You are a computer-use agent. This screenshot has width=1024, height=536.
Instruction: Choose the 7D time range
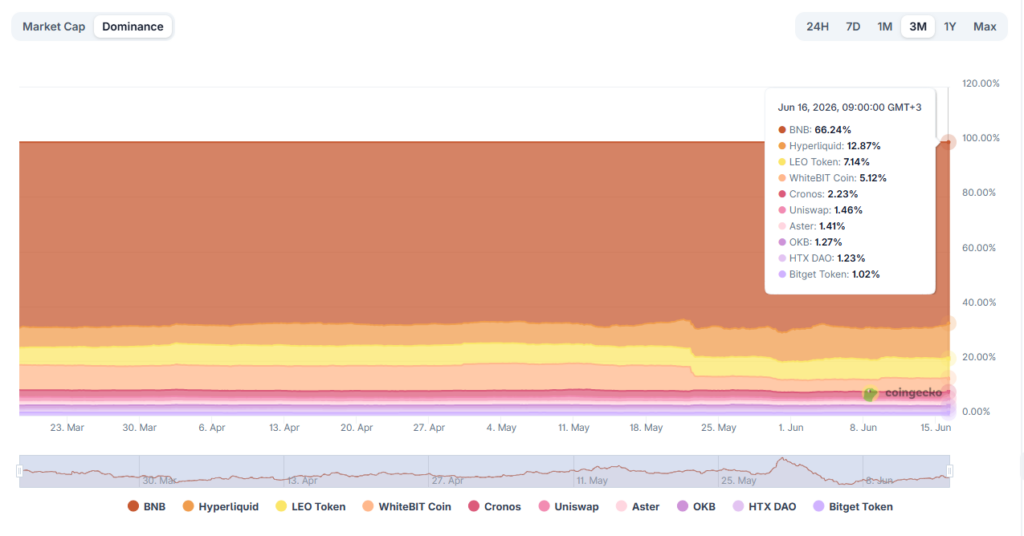[853, 27]
